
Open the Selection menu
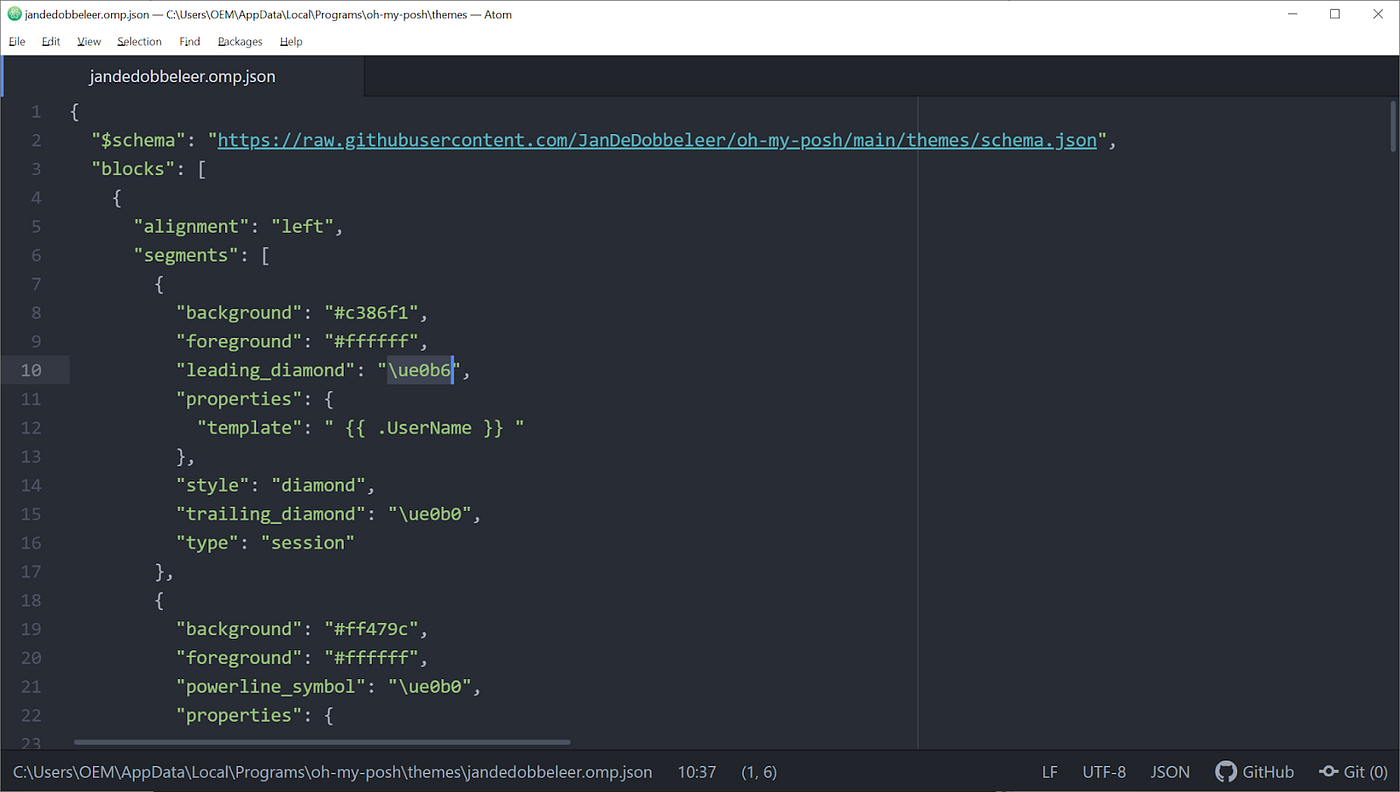pos(138,41)
